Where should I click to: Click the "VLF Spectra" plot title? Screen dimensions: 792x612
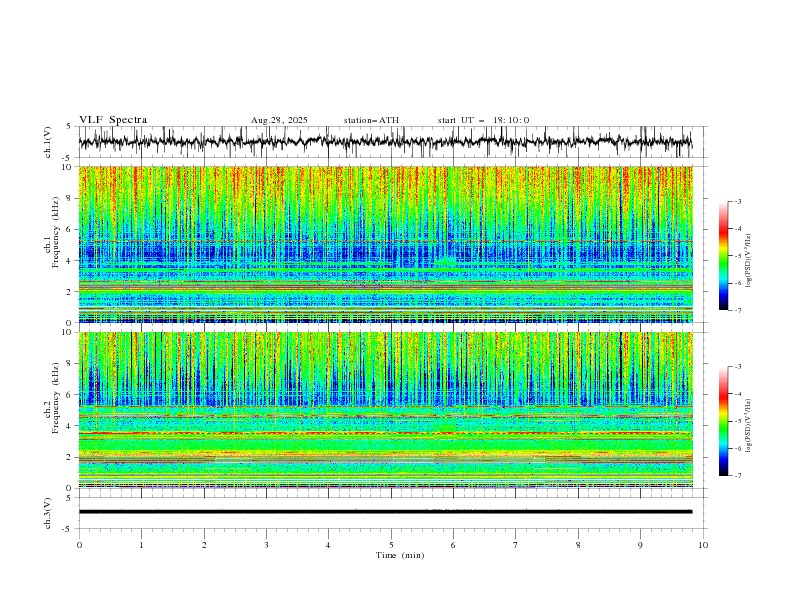coord(113,120)
